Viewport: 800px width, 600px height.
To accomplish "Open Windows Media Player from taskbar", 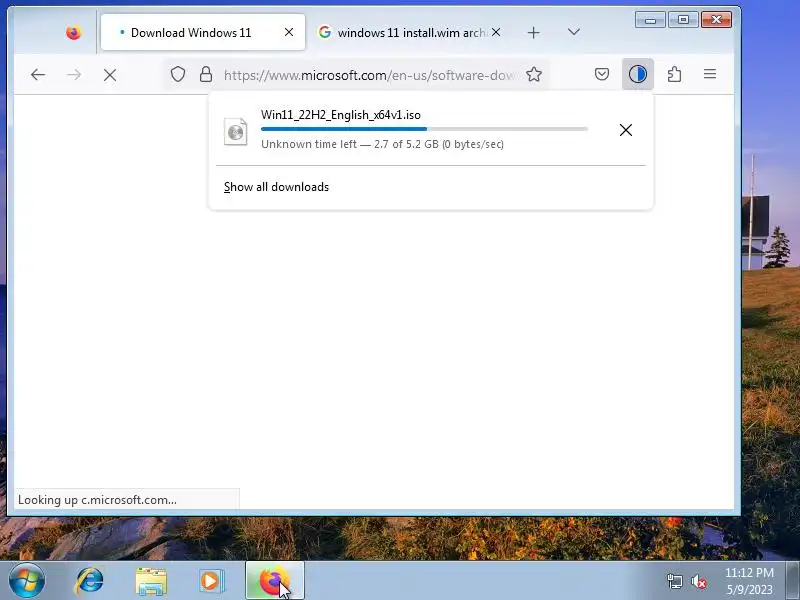I will click(211, 581).
